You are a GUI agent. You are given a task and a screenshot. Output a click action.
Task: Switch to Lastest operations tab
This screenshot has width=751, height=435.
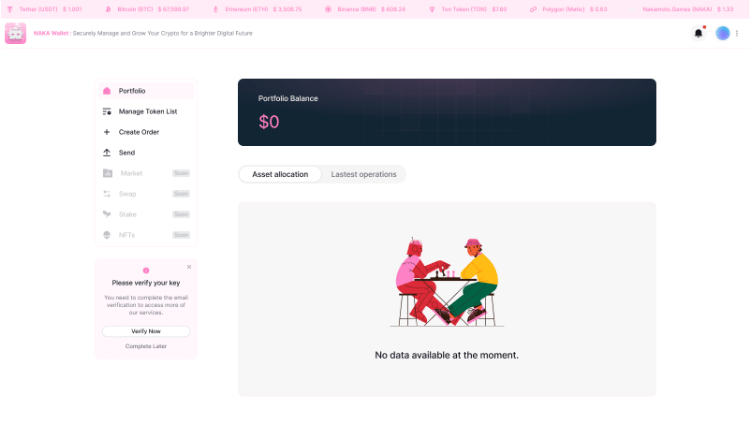tap(363, 174)
